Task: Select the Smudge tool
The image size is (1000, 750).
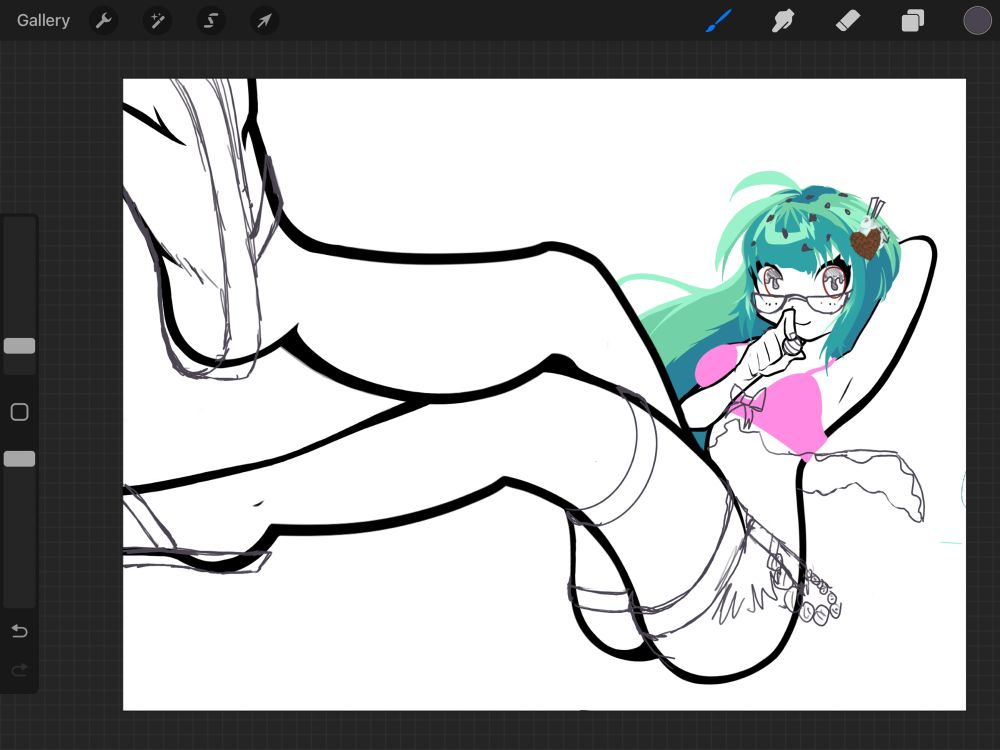Action: click(x=783, y=20)
